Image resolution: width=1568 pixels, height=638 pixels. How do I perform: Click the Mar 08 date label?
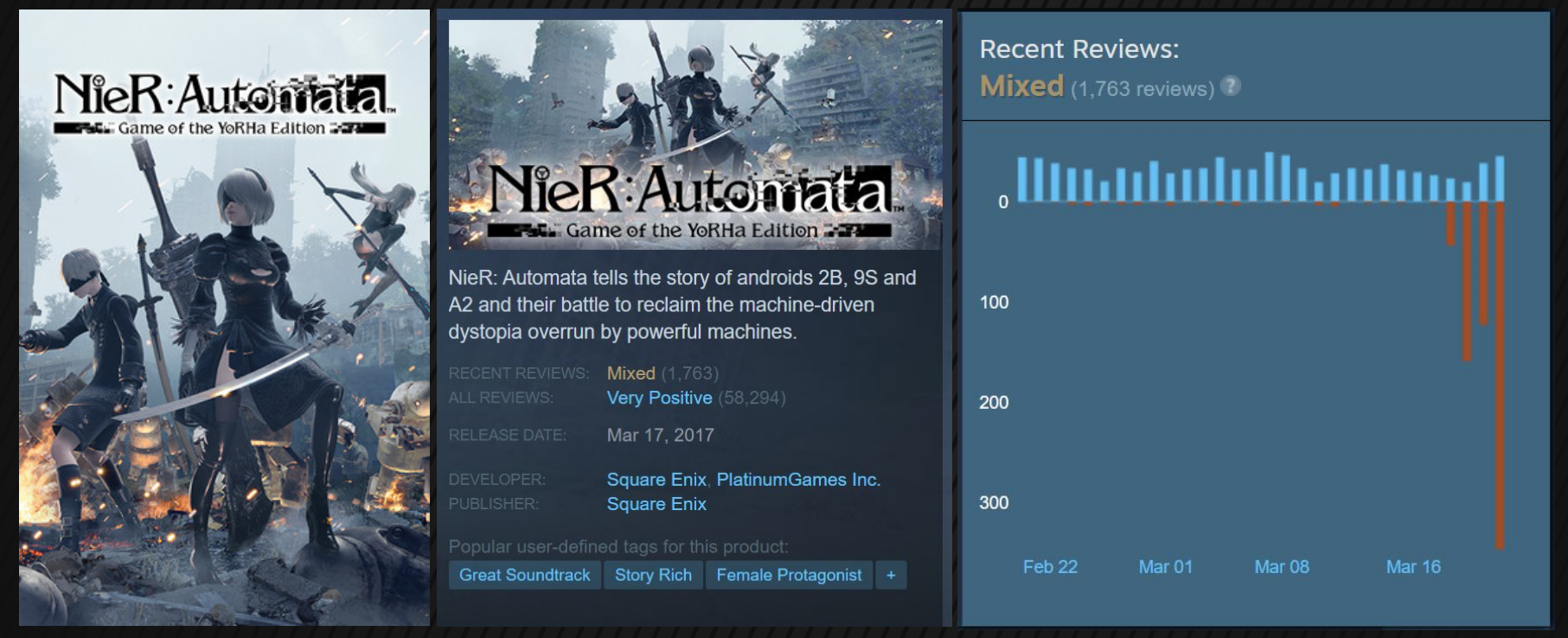click(1282, 567)
